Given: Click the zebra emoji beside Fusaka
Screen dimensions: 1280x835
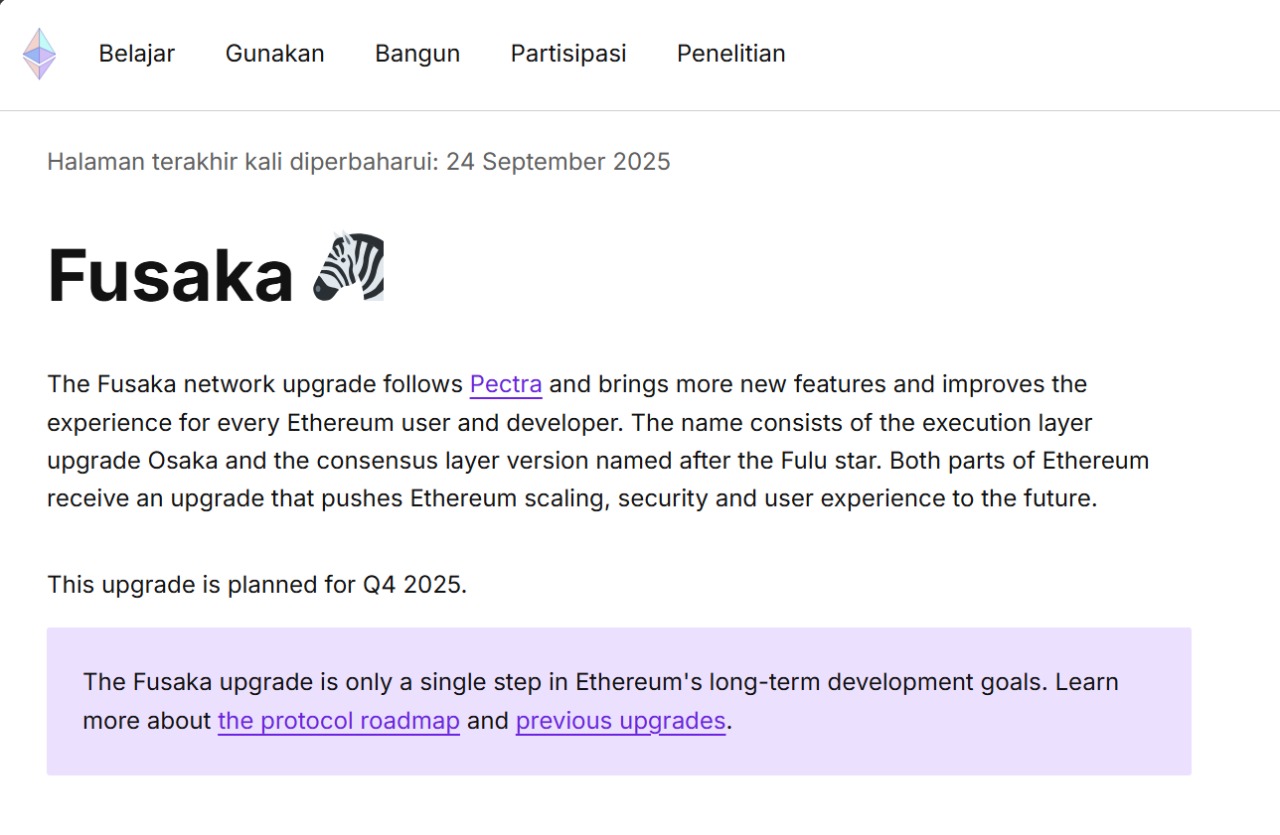Looking at the screenshot, I should click(x=348, y=267).
